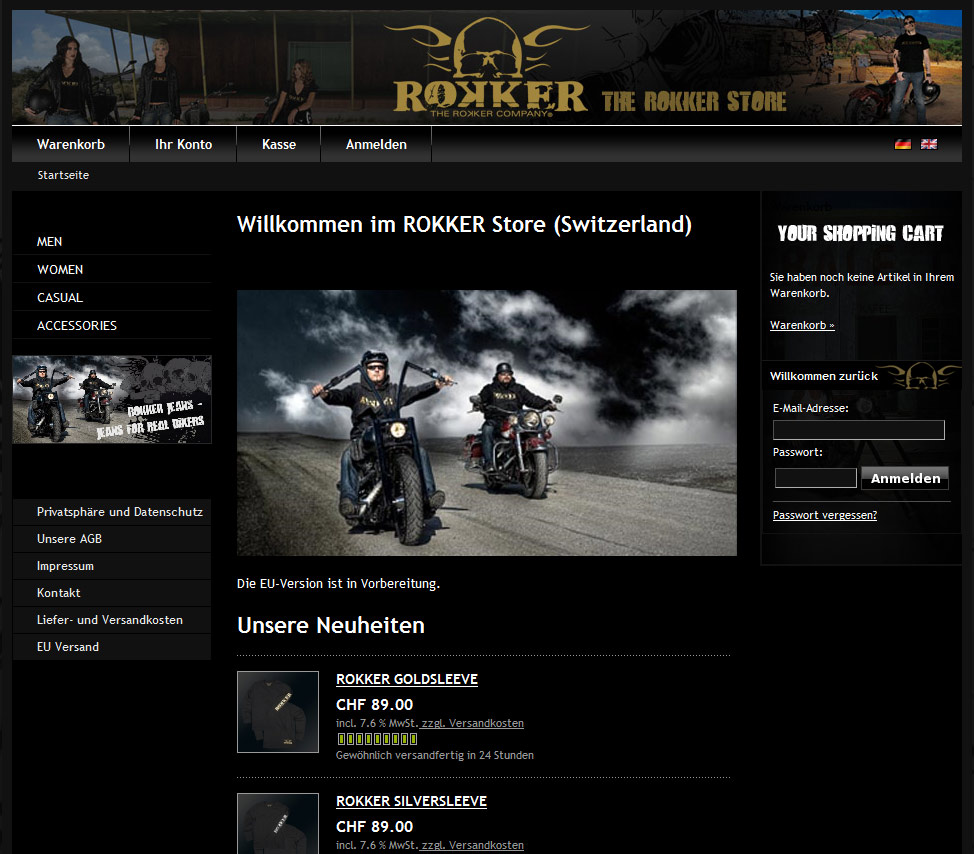Click the ROKKER GOLDSLEEVE product thumbnail

278,712
